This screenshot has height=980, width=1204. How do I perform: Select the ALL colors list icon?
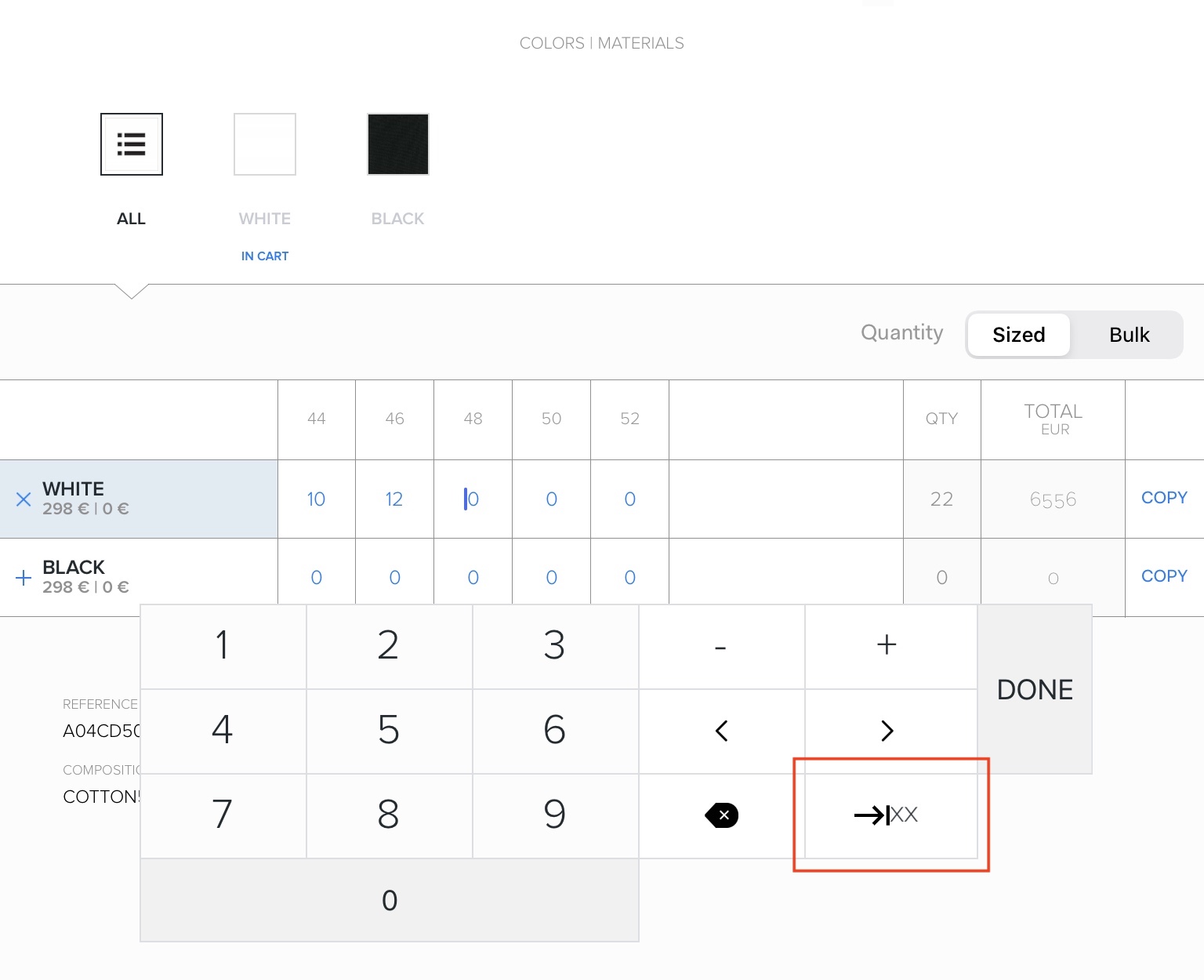click(132, 144)
